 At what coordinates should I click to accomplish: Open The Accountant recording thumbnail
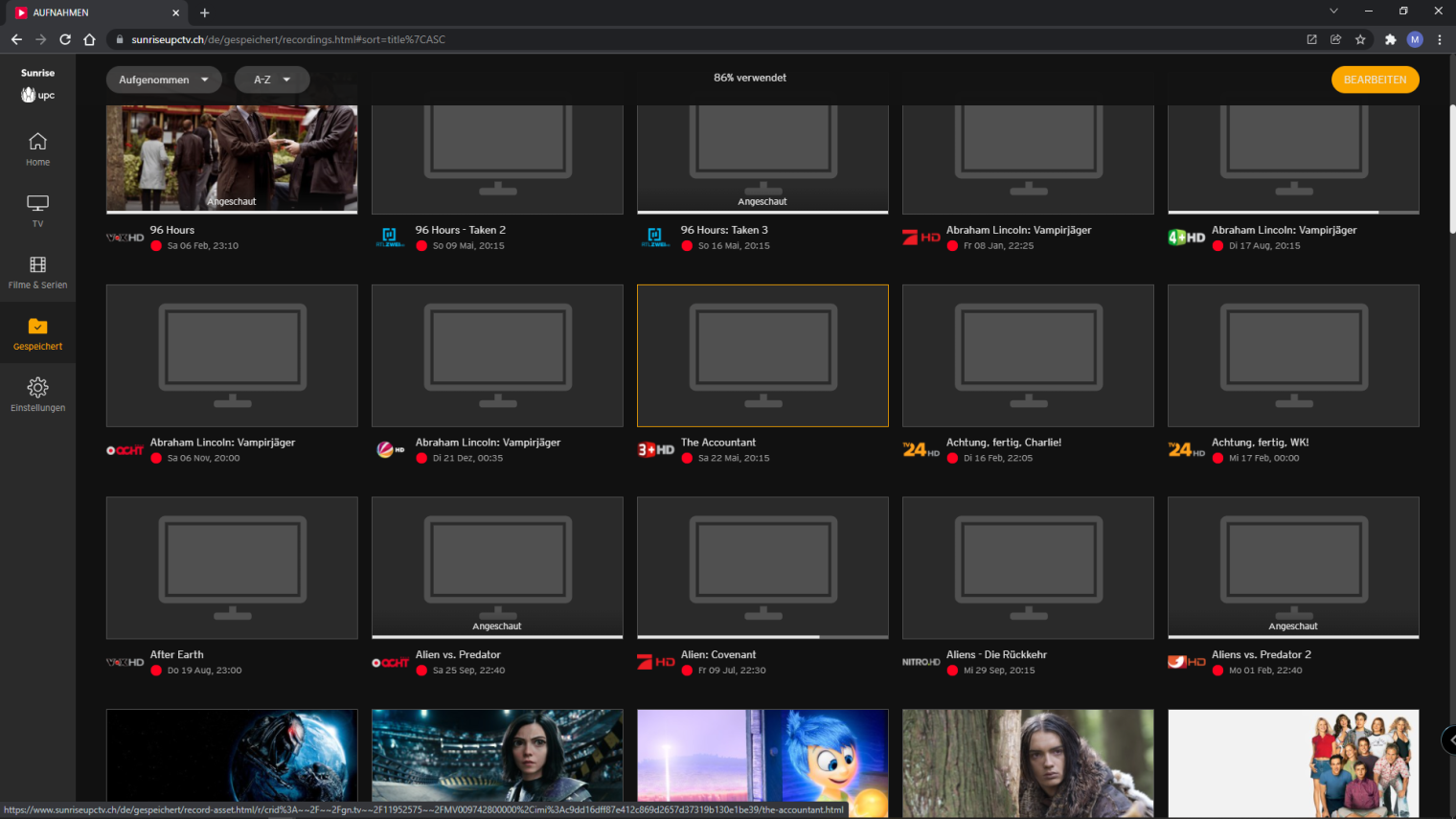tap(762, 355)
